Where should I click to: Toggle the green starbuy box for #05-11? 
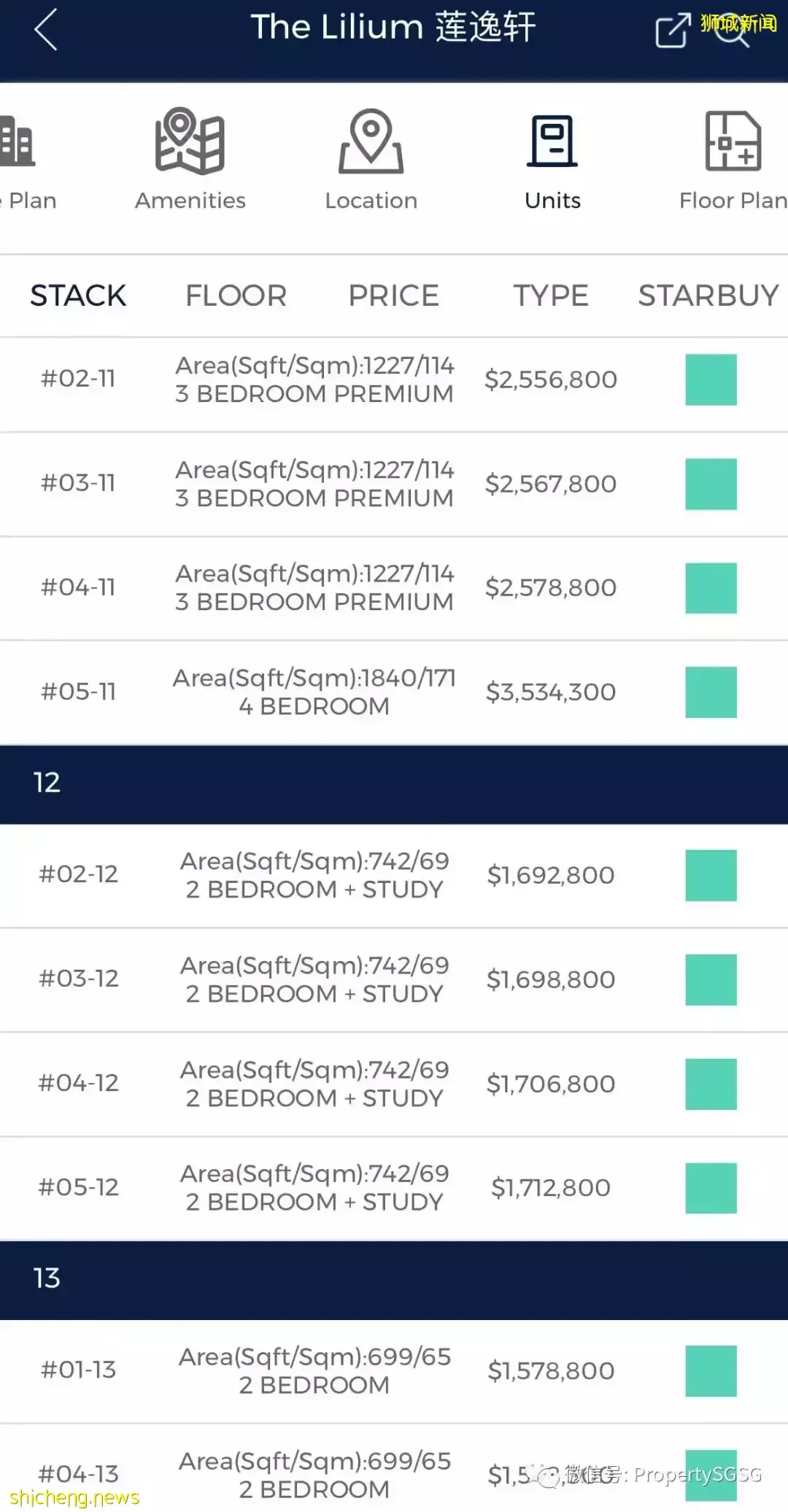pyautogui.click(x=711, y=692)
